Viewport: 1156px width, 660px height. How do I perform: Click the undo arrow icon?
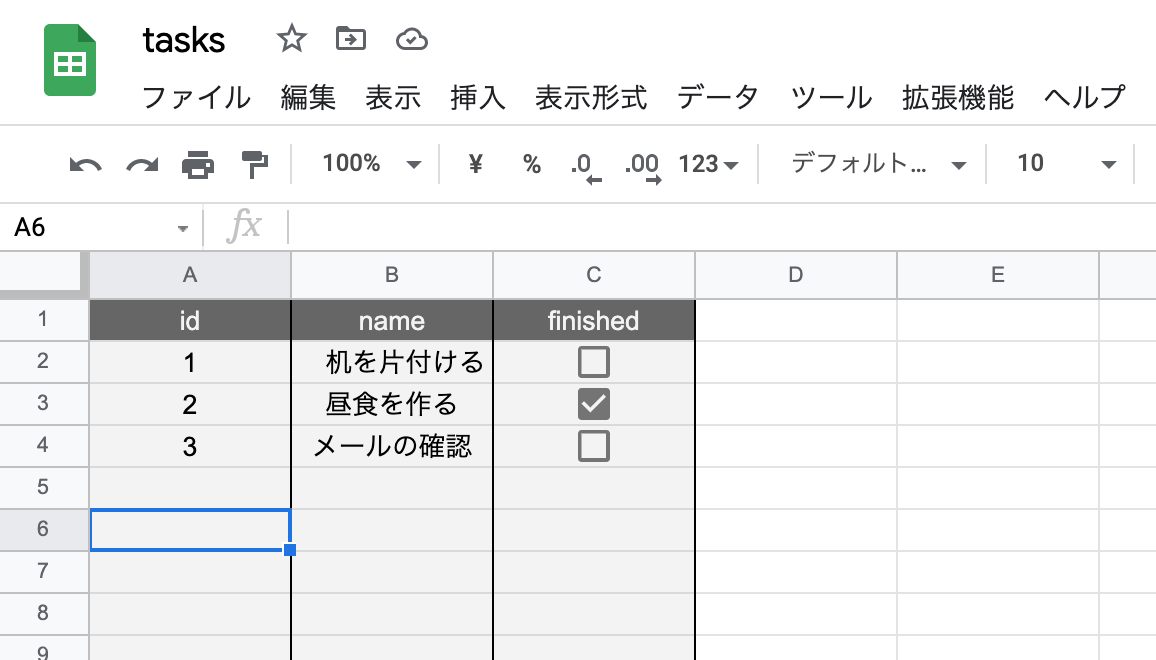click(85, 164)
